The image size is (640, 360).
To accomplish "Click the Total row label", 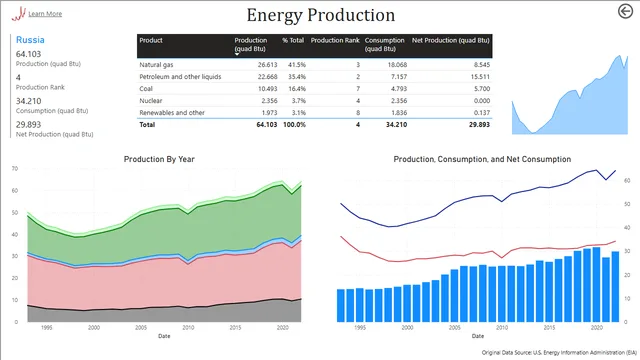I will click(x=147, y=124).
